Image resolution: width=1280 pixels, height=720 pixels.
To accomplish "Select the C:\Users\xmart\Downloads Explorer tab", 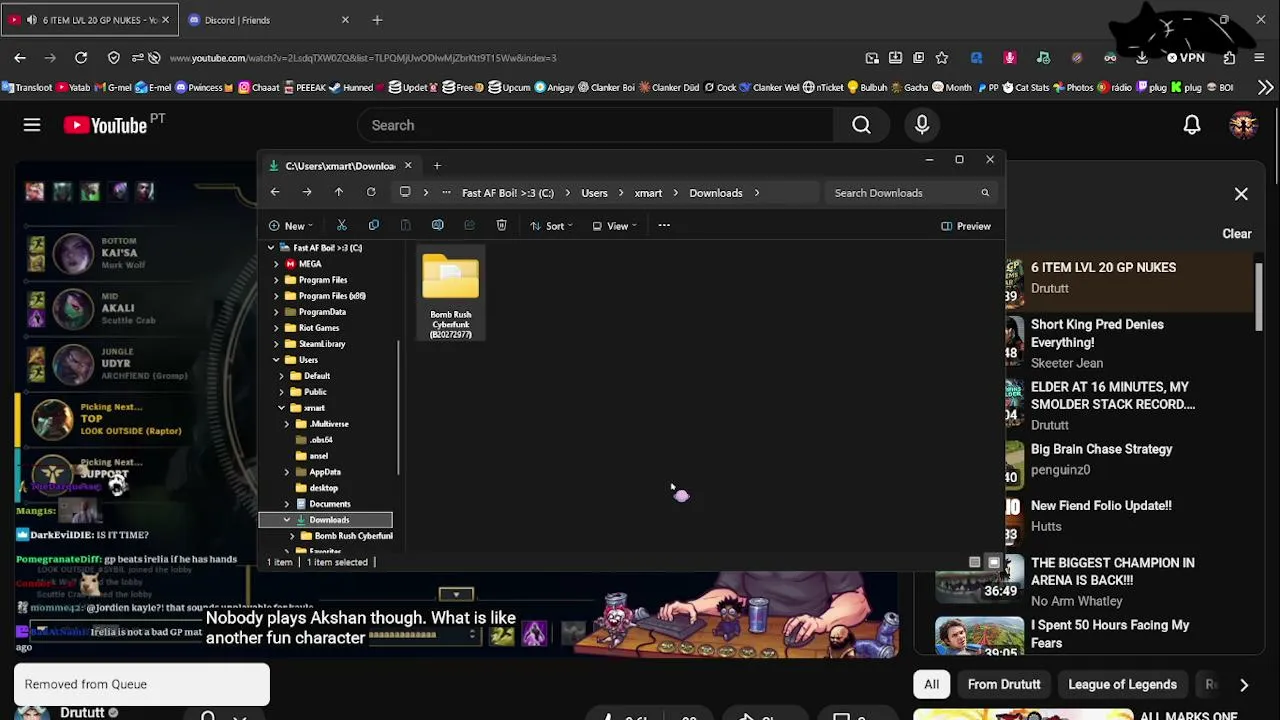I will (341, 166).
